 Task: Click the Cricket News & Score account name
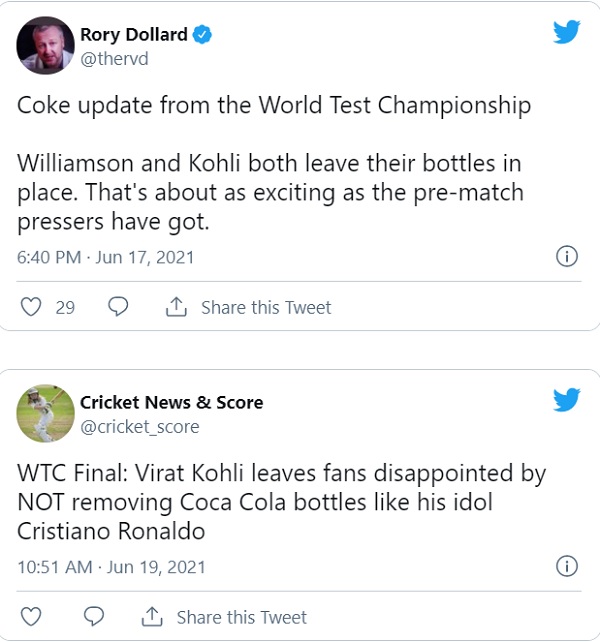click(171, 403)
